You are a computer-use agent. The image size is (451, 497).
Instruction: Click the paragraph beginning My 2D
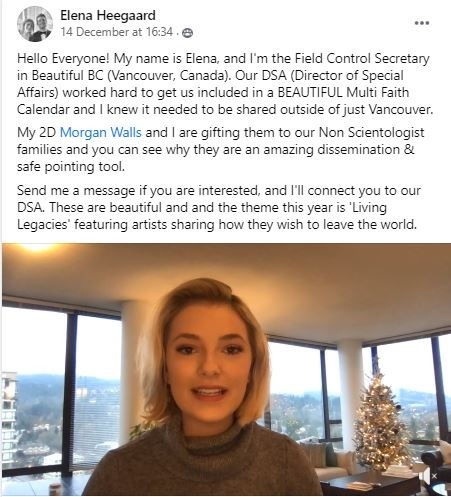[220, 150]
